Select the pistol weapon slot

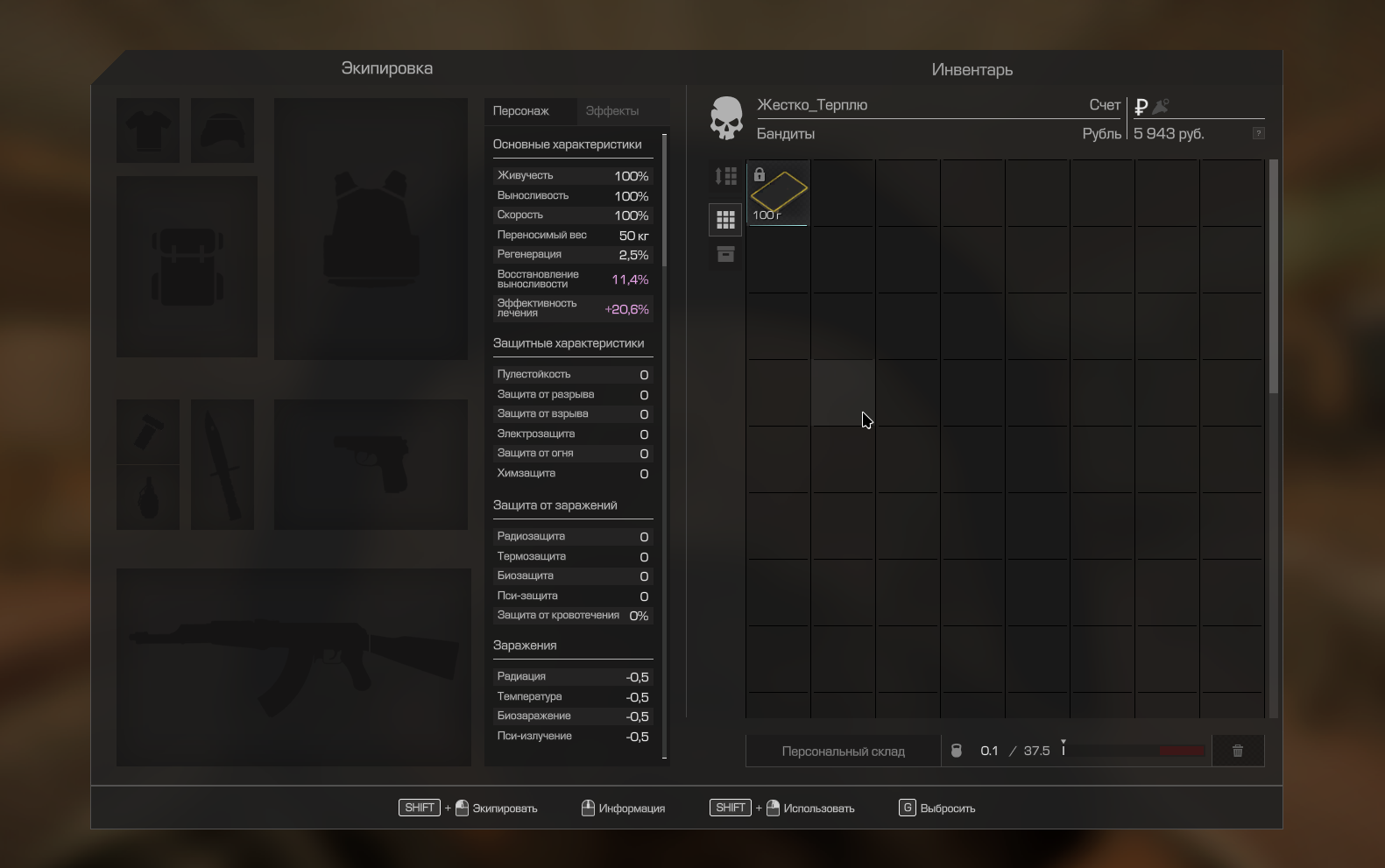click(371, 464)
